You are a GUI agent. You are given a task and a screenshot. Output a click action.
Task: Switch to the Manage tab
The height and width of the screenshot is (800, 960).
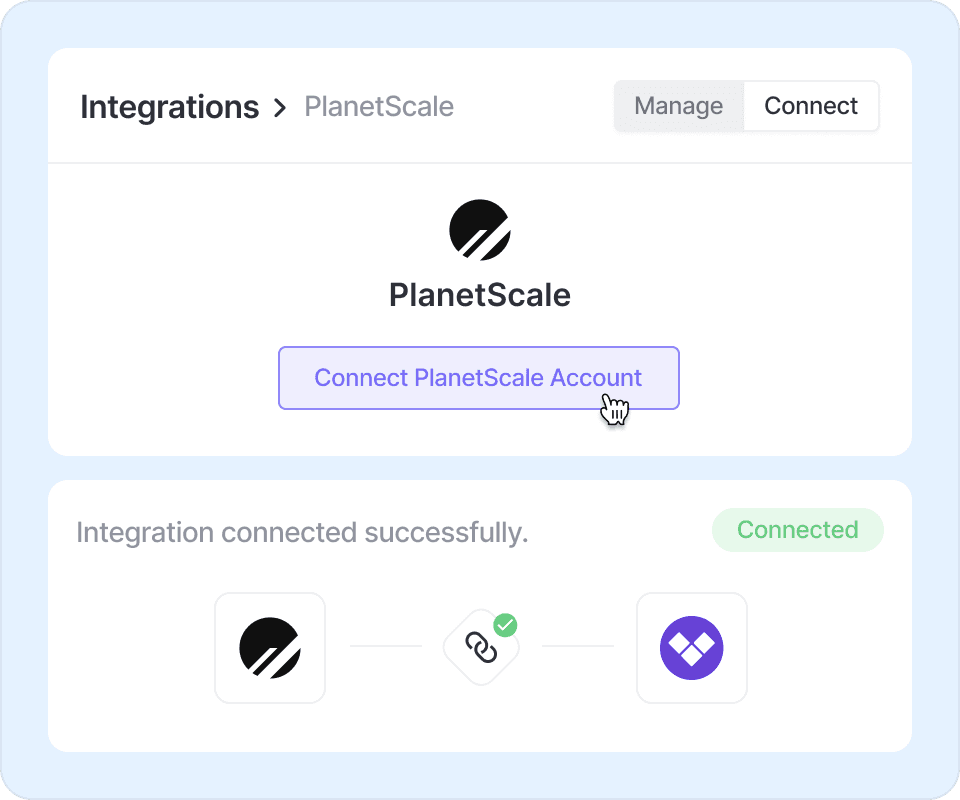click(679, 106)
